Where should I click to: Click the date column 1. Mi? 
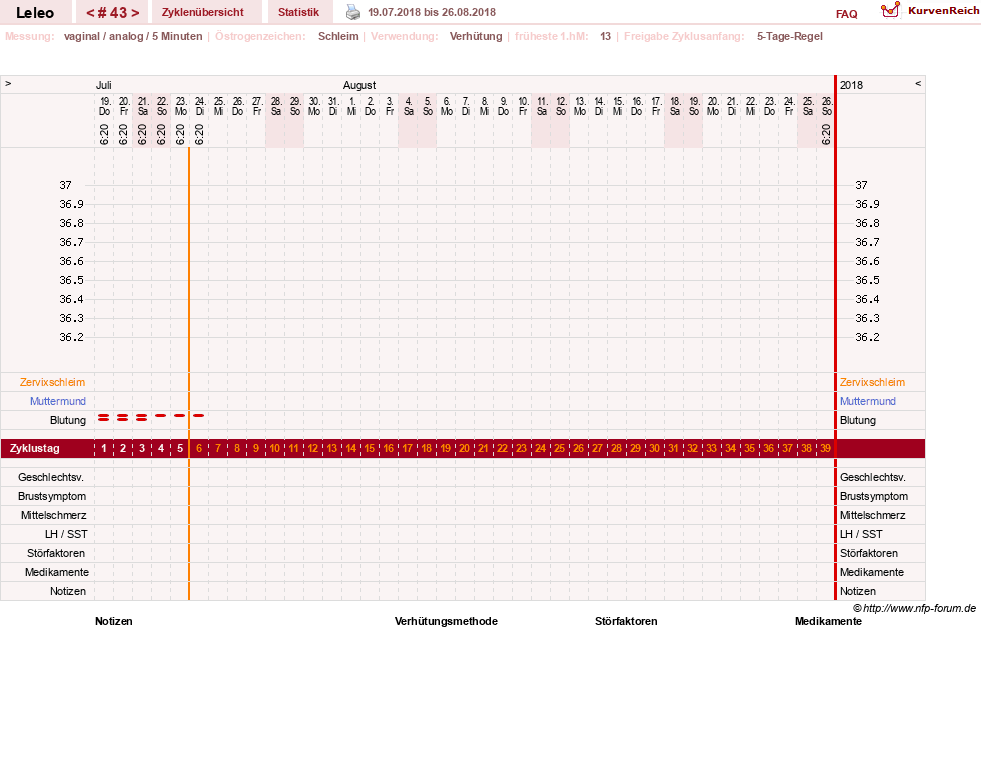click(x=352, y=106)
